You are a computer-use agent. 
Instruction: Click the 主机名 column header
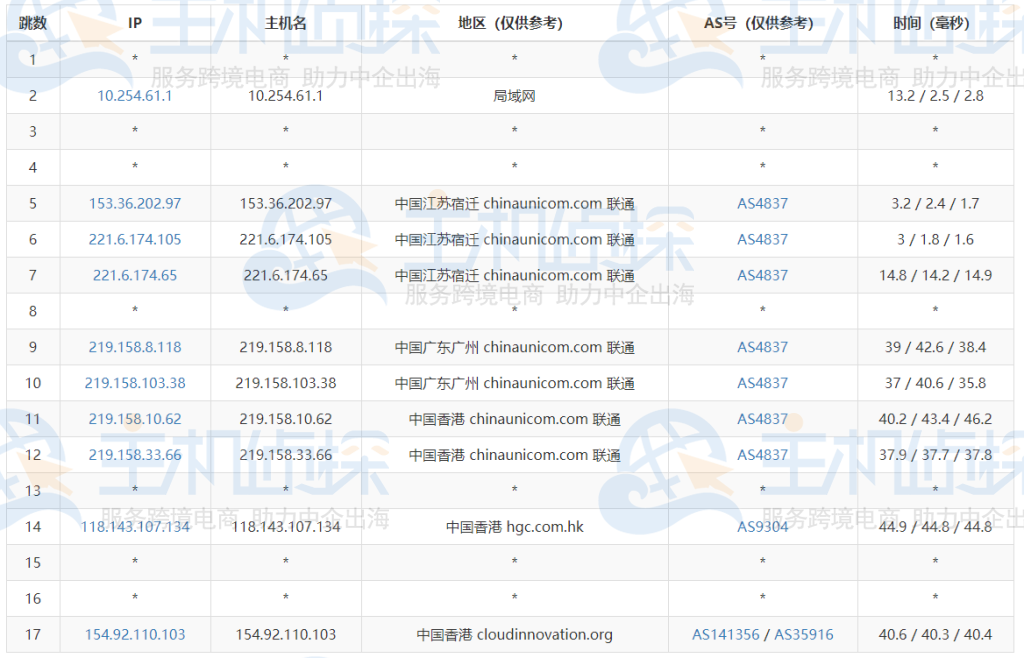(286, 23)
